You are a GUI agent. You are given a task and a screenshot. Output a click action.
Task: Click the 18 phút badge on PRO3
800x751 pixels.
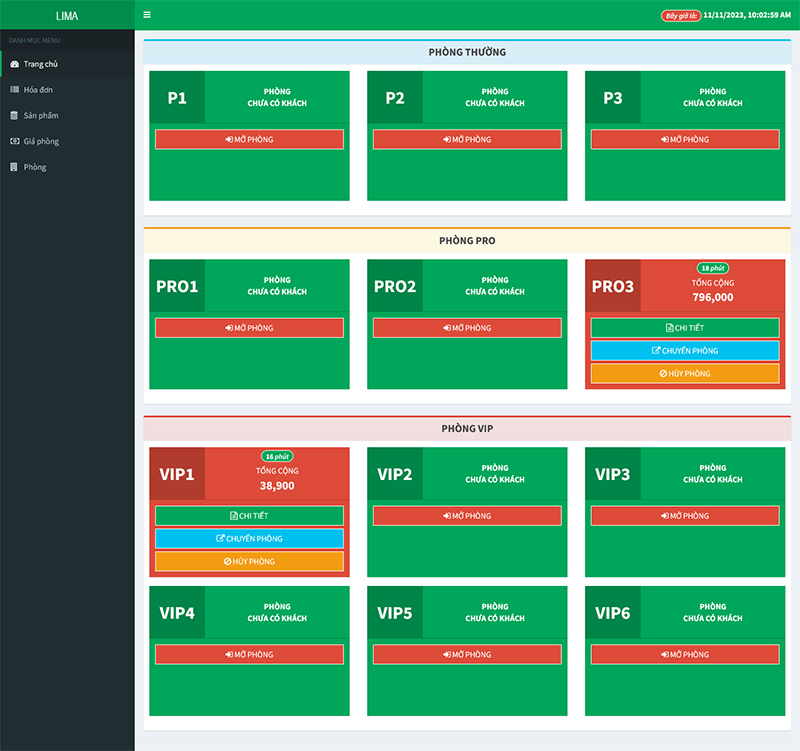713,268
